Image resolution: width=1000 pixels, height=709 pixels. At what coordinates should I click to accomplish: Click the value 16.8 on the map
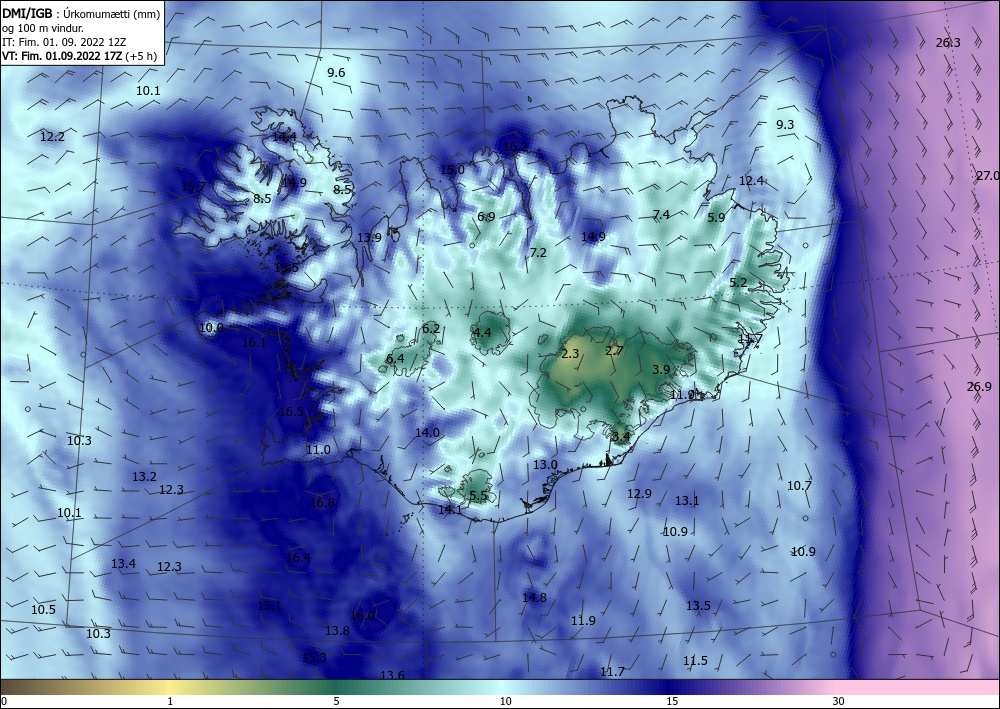pyautogui.click(x=322, y=502)
